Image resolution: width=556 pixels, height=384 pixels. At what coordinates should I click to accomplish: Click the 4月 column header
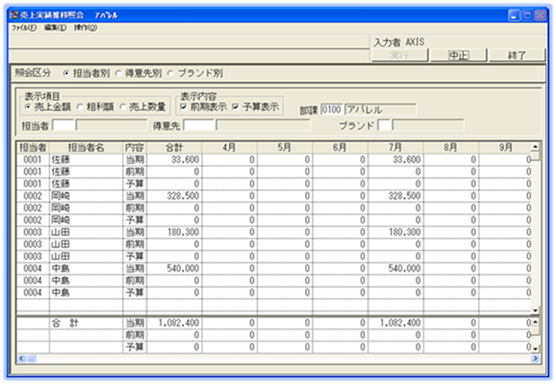coord(229,148)
